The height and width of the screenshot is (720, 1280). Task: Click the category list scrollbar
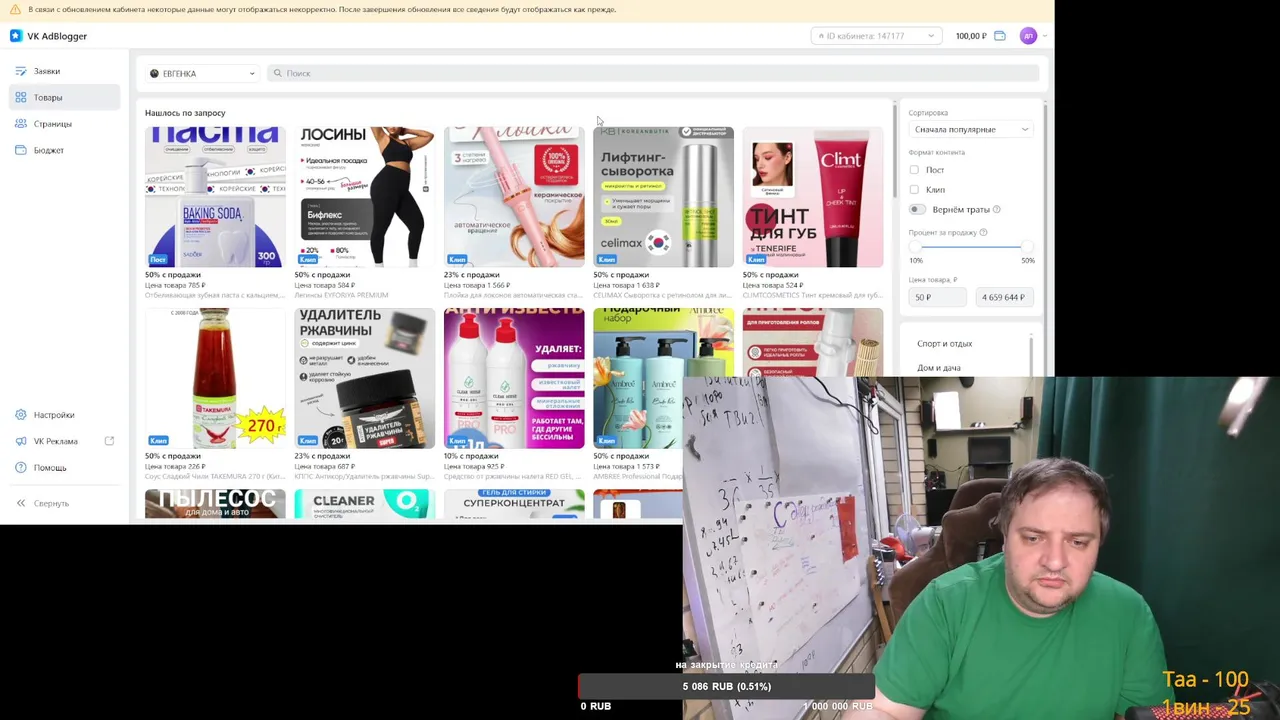click(x=1031, y=356)
